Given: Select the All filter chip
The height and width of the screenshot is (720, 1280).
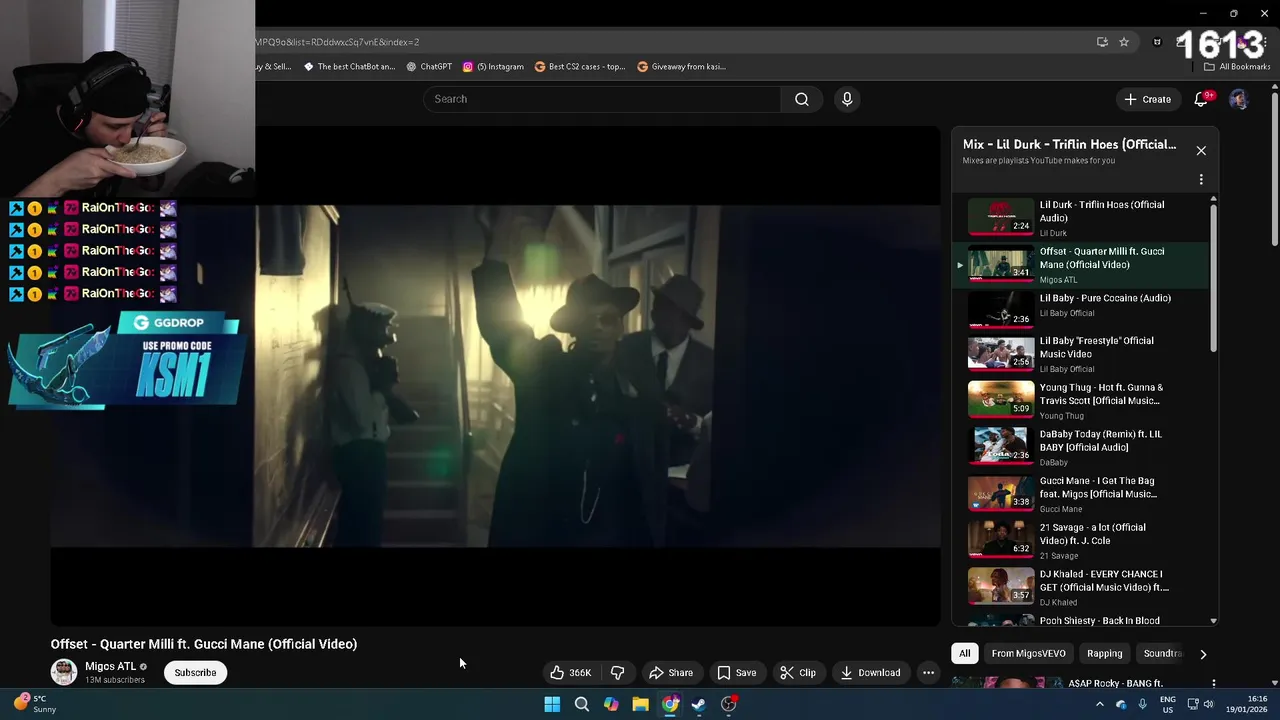Looking at the screenshot, I should click(x=964, y=653).
